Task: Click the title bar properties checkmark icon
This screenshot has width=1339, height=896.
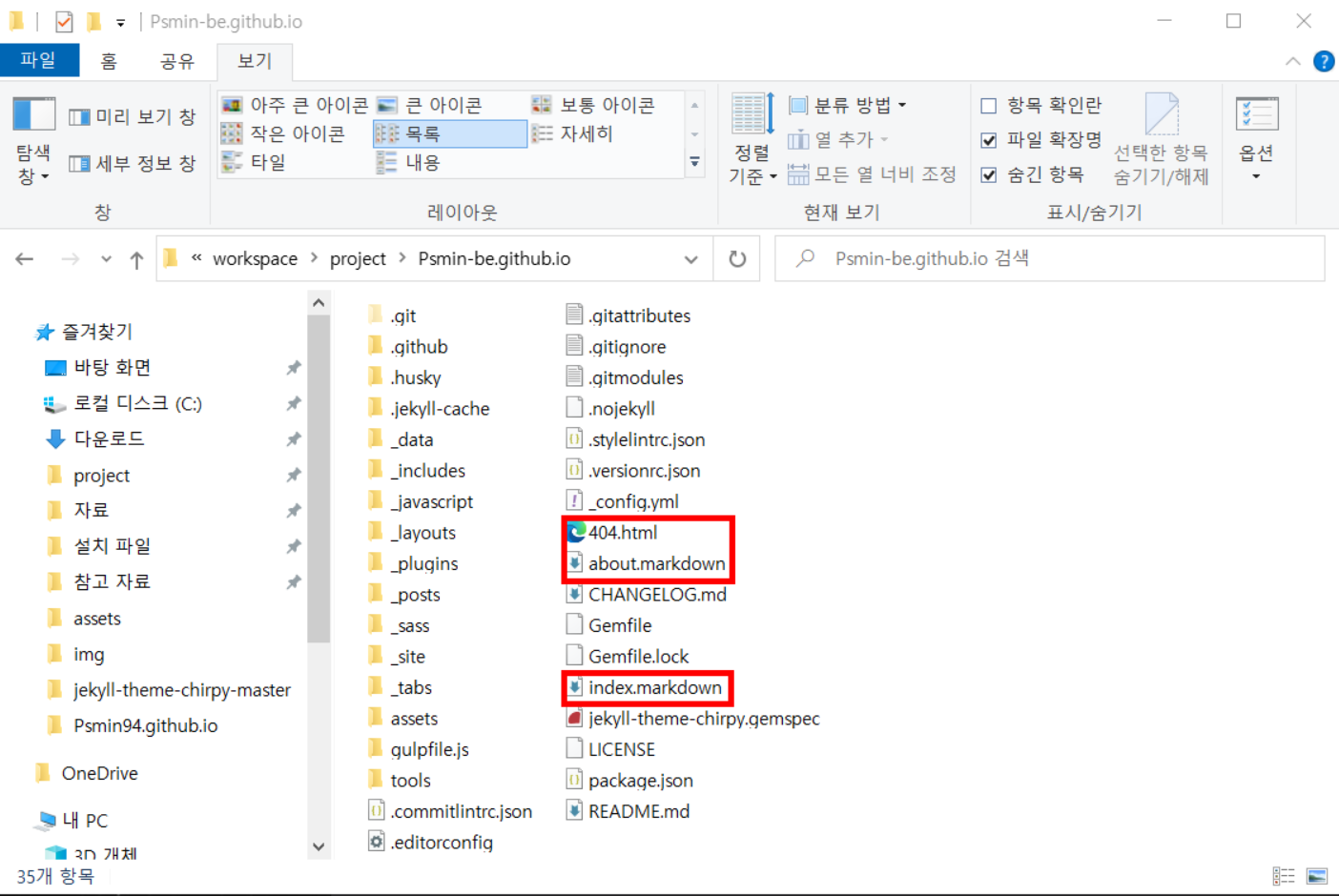Action: tap(64, 21)
